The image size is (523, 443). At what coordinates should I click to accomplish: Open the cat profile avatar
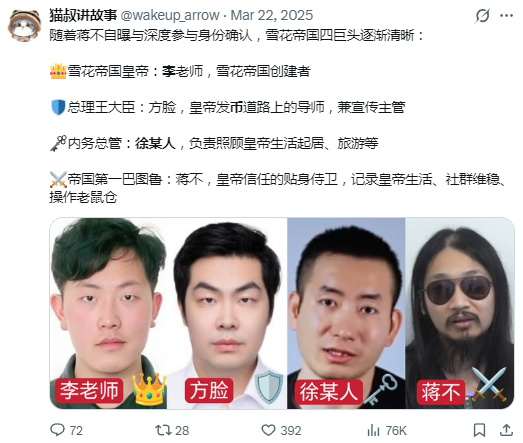pos(24,25)
